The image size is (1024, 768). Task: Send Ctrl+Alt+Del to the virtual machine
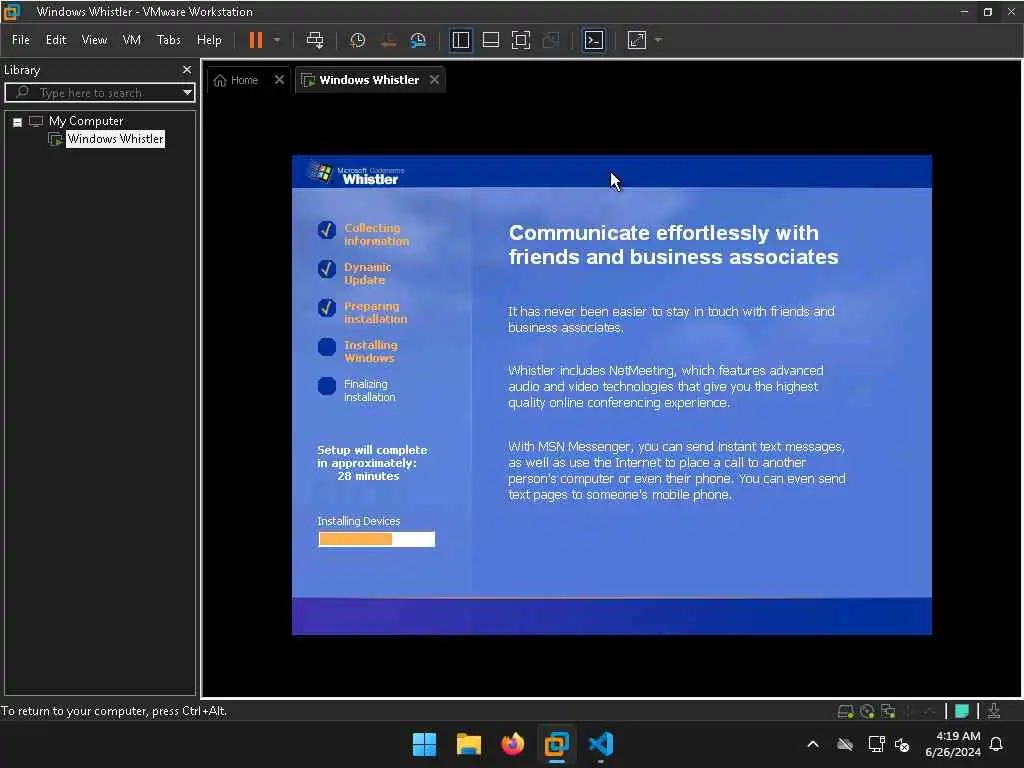click(x=315, y=40)
